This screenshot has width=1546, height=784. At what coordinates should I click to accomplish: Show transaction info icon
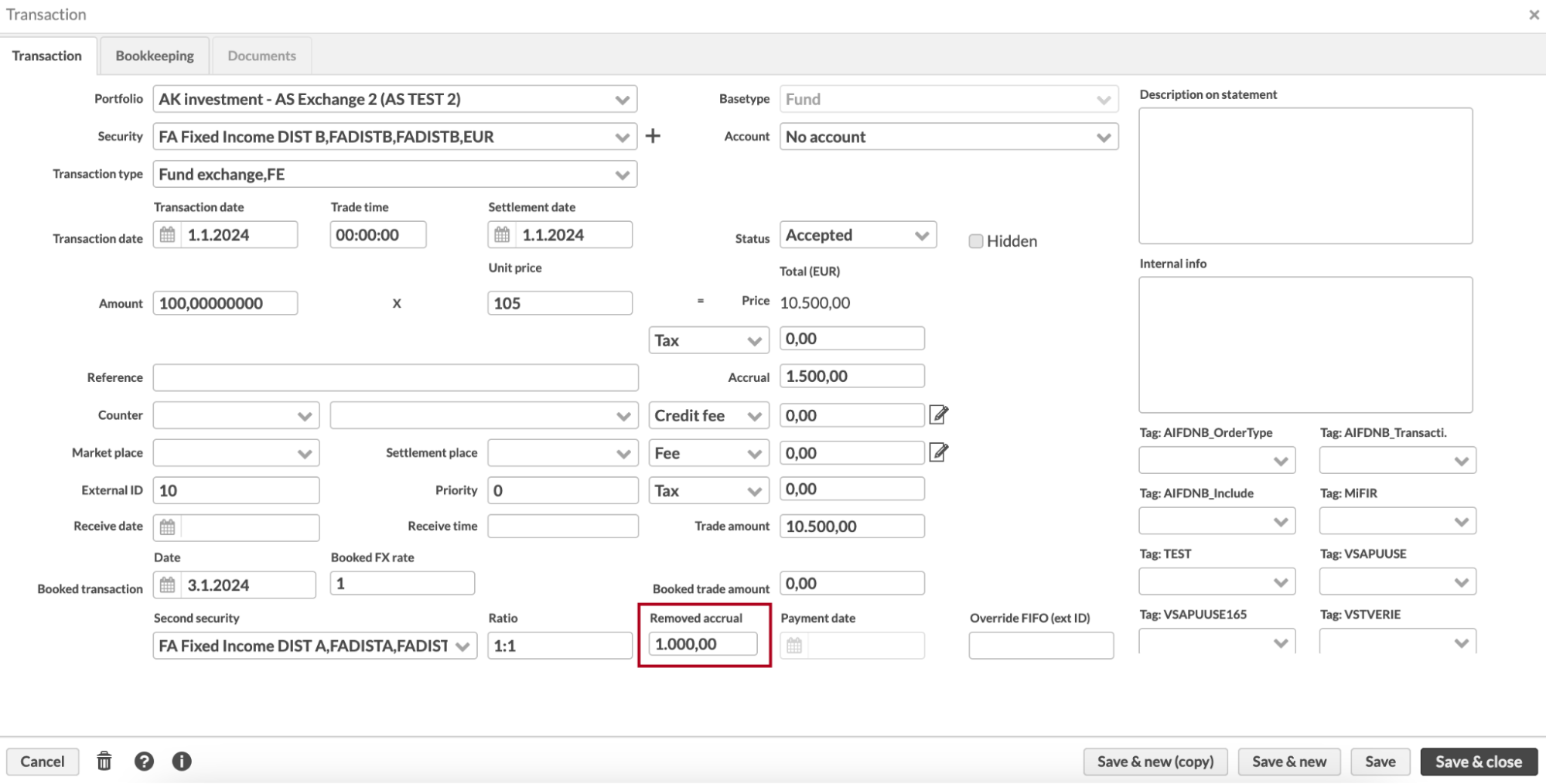182,762
